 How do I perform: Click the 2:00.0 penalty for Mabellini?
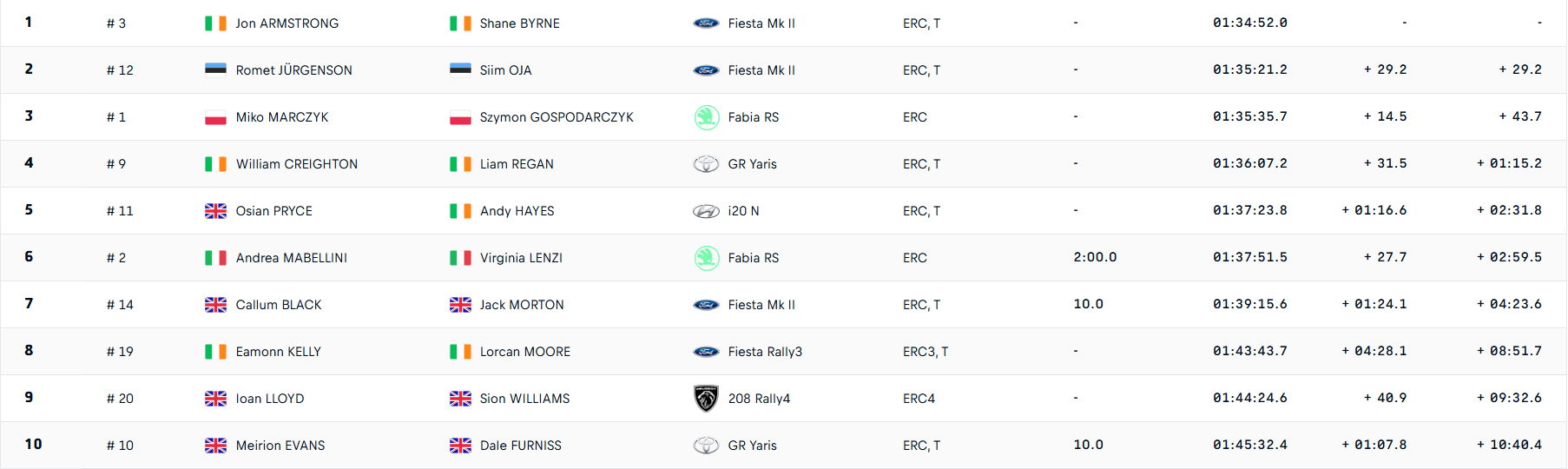1095,257
